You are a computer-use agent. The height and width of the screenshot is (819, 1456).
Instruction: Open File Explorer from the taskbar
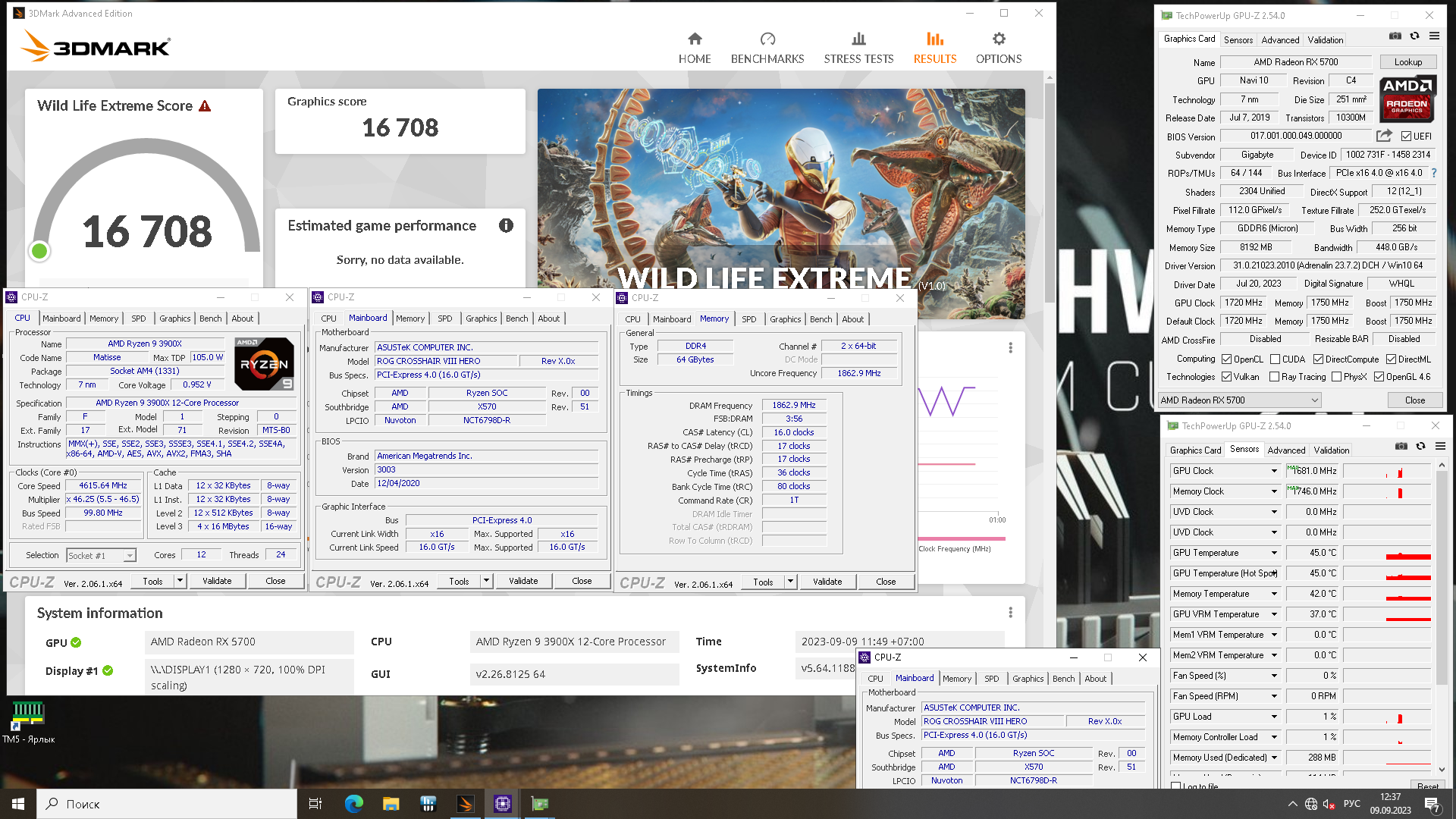point(391,804)
